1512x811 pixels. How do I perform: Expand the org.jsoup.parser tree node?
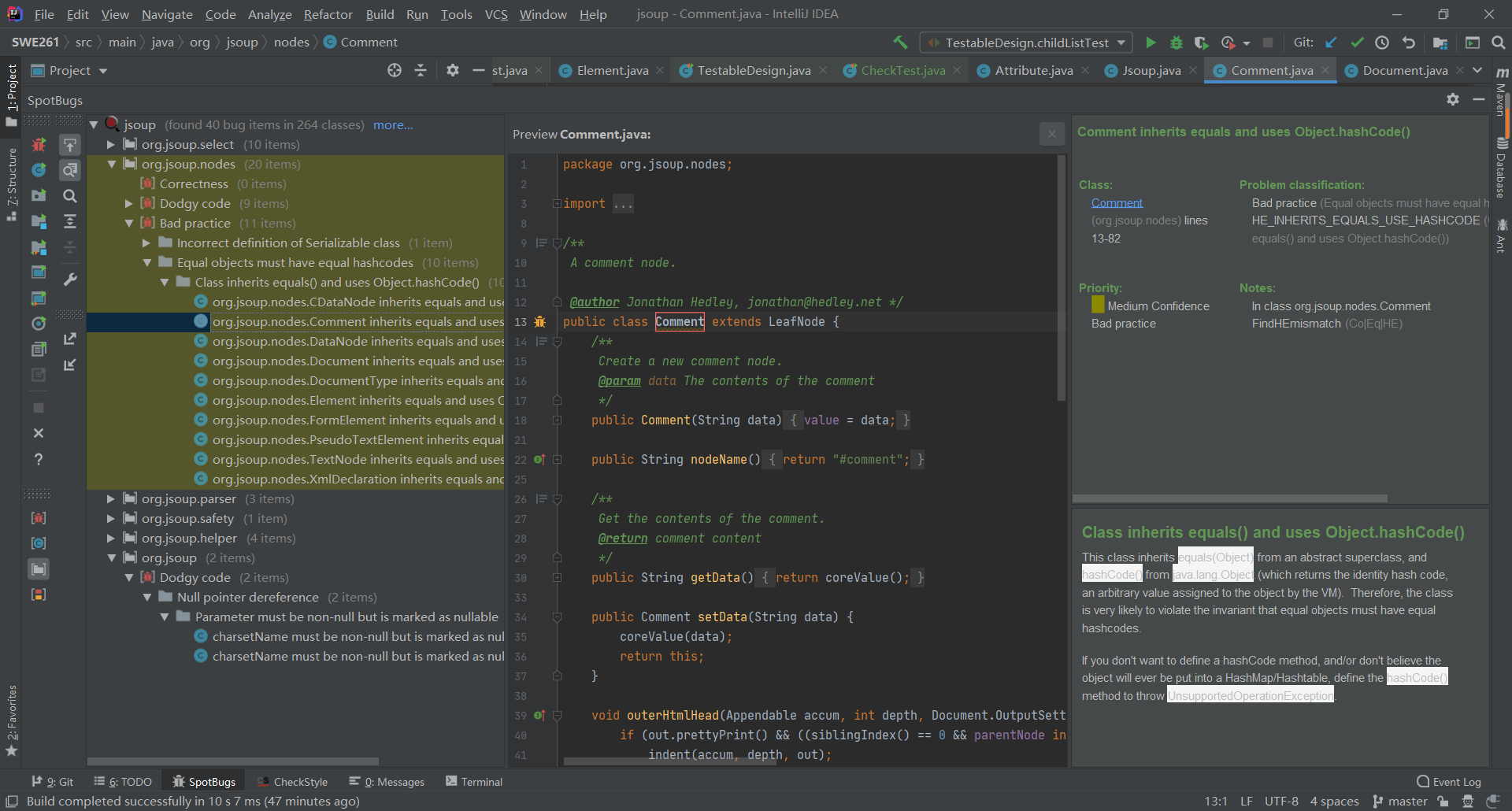point(111,499)
